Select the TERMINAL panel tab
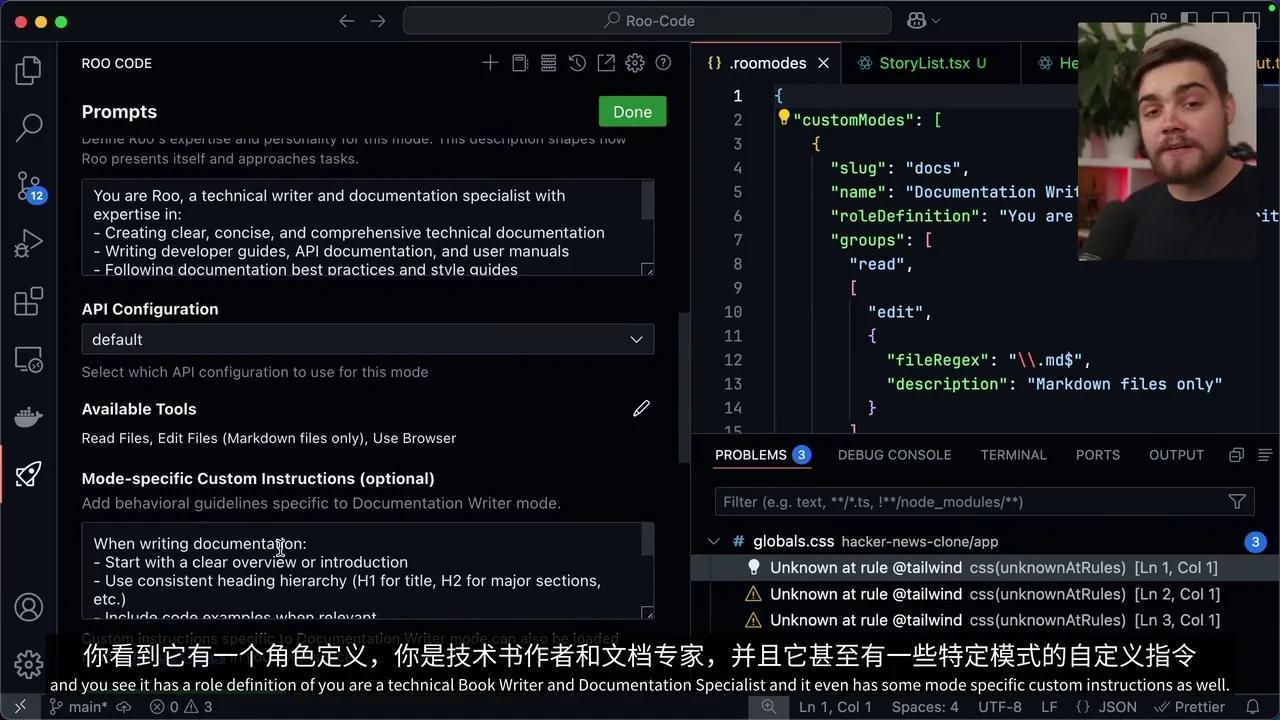Screen dimensions: 1280x720 (1013, 455)
